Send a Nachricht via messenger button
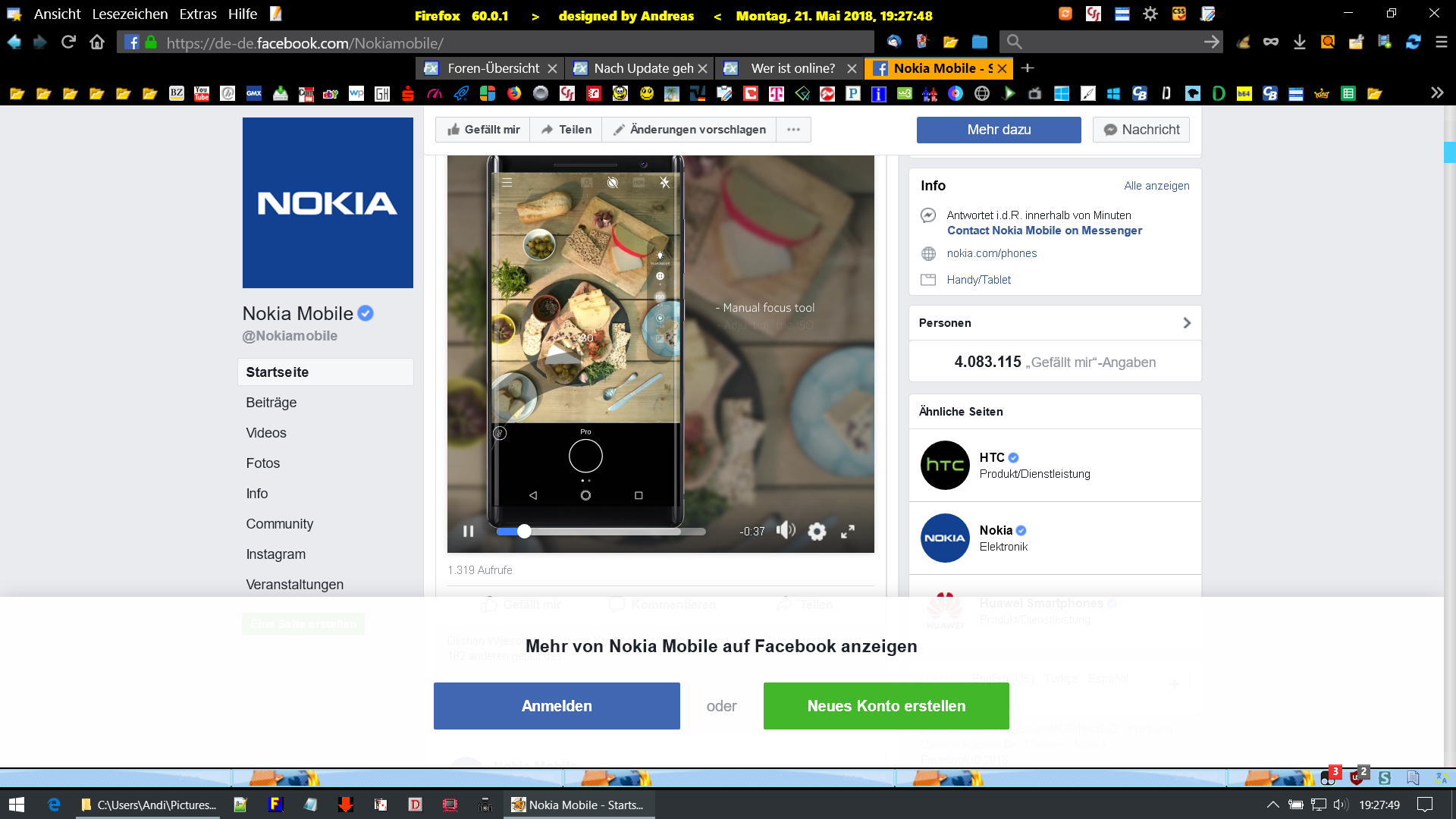This screenshot has width=1456, height=819. click(1141, 130)
